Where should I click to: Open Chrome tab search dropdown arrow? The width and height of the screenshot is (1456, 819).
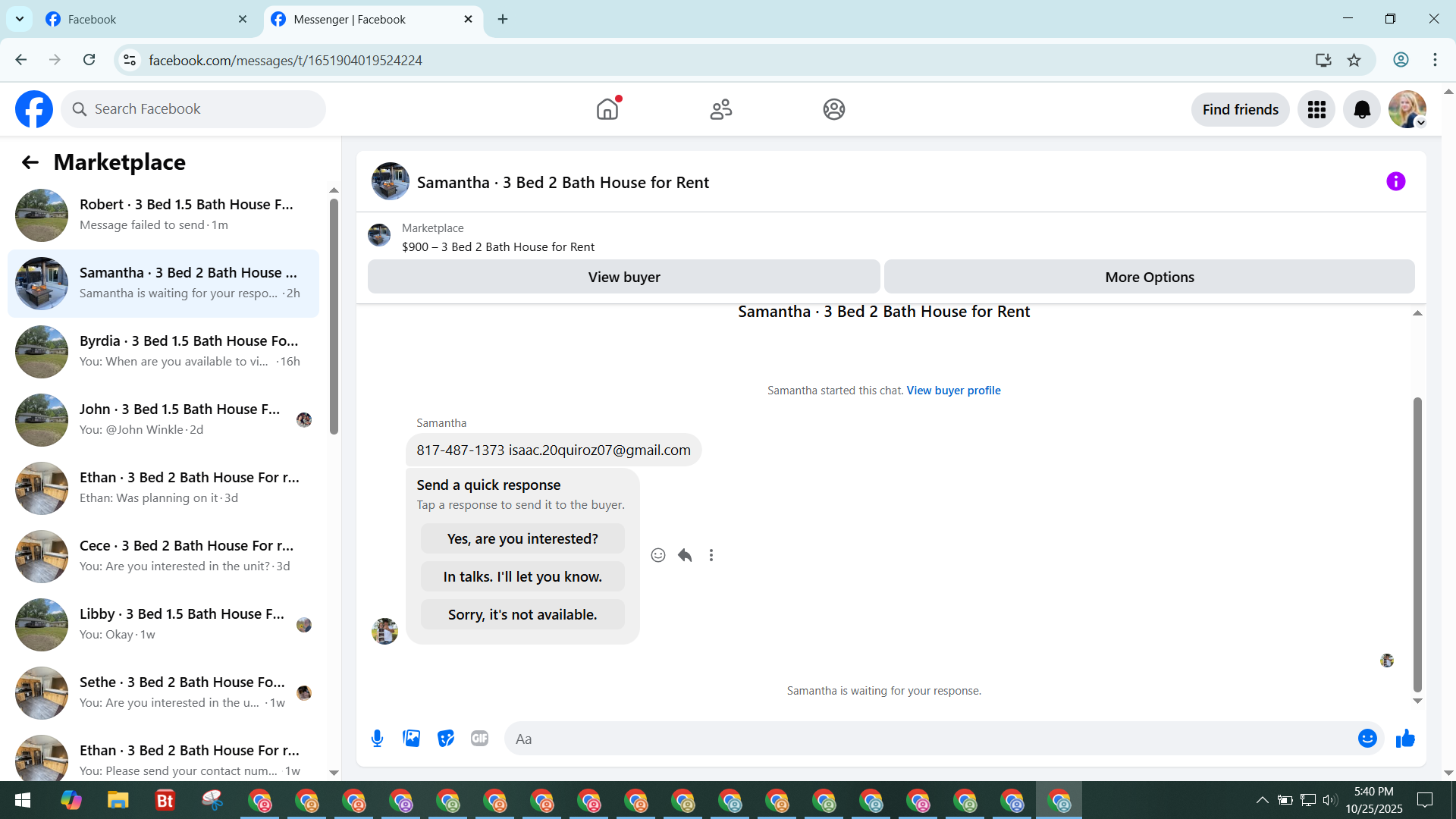click(20, 19)
